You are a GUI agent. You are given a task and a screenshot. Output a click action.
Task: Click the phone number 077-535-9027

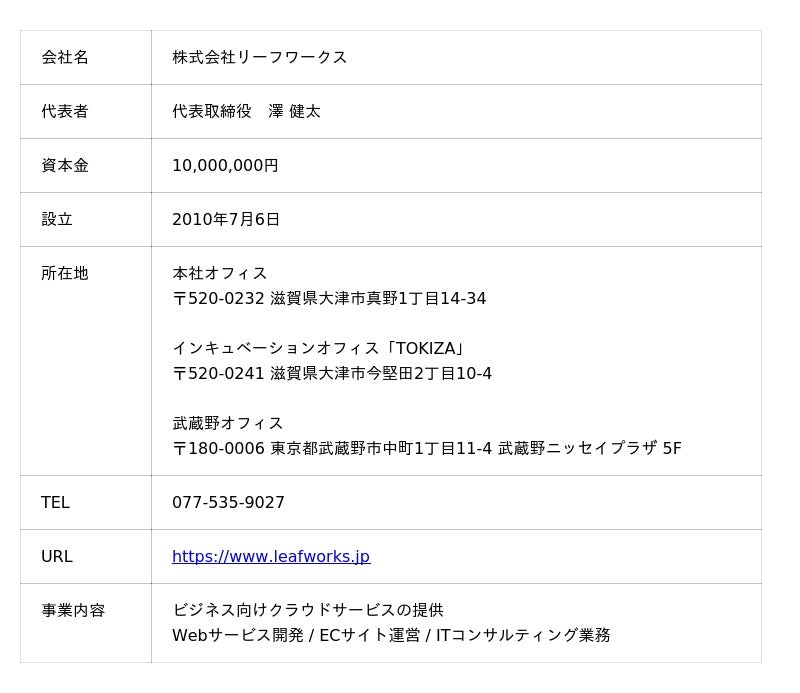[x=228, y=503]
